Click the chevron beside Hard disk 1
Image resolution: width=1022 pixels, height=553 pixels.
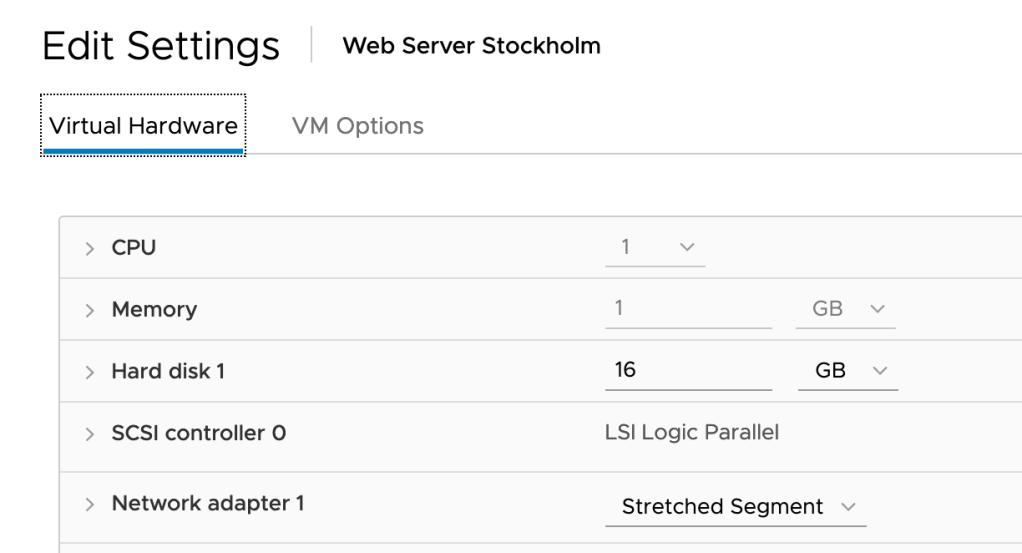pyautogui.click(x=90, y=372)
